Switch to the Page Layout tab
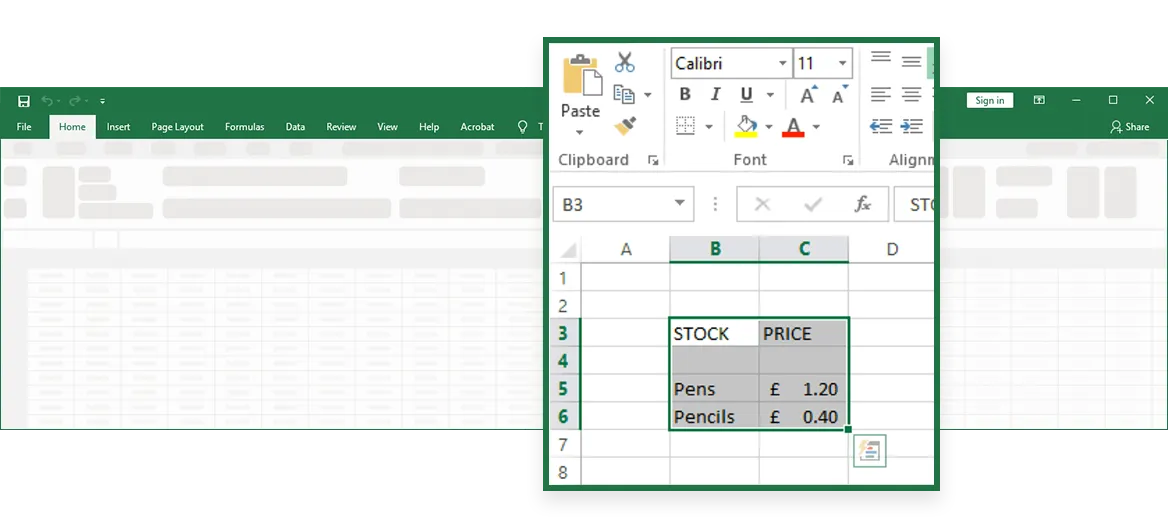 tap(177, 127)
